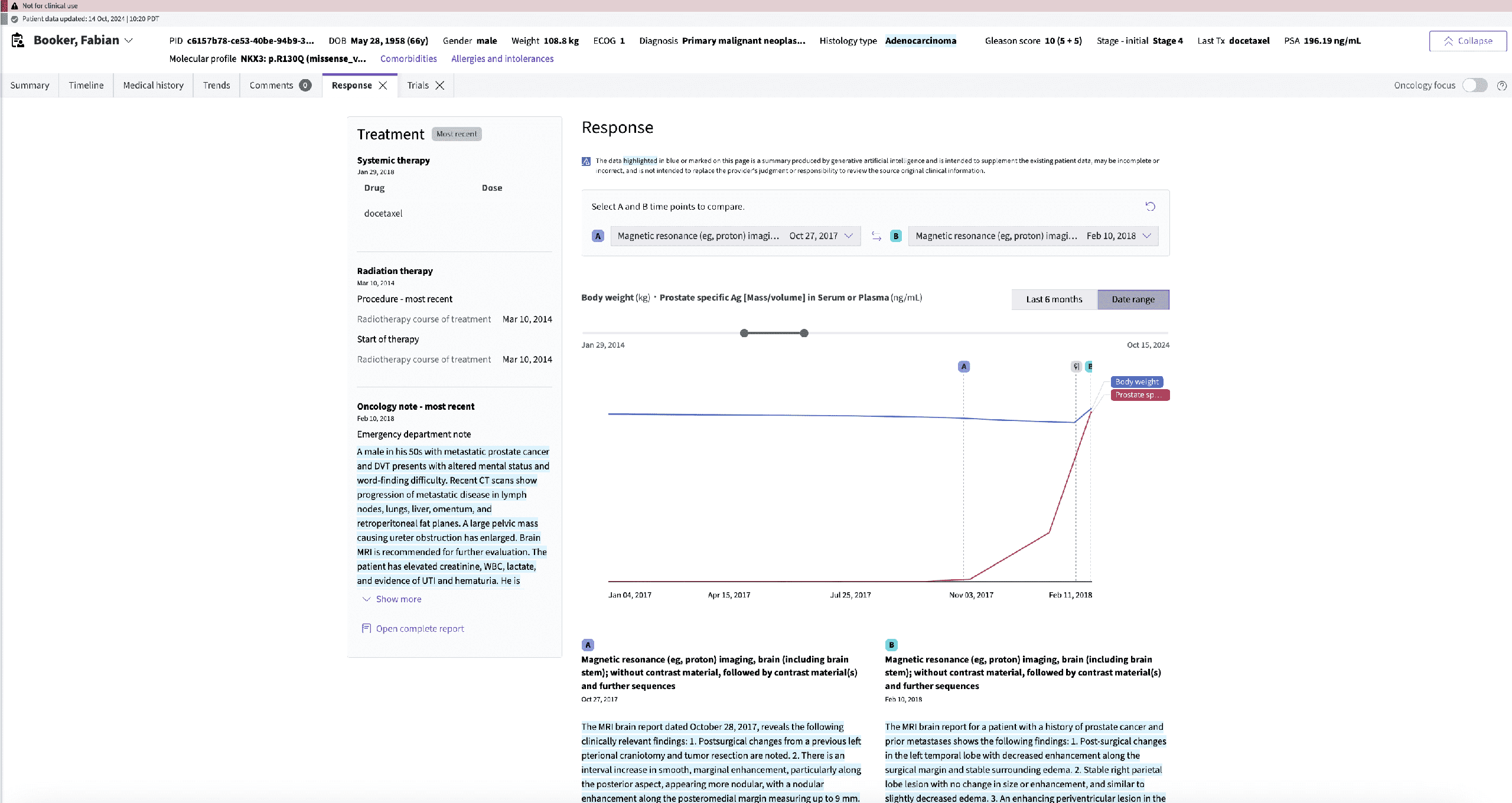Click the Open complete report document icon
This screenshot has width=1512, height=803.
366,628
